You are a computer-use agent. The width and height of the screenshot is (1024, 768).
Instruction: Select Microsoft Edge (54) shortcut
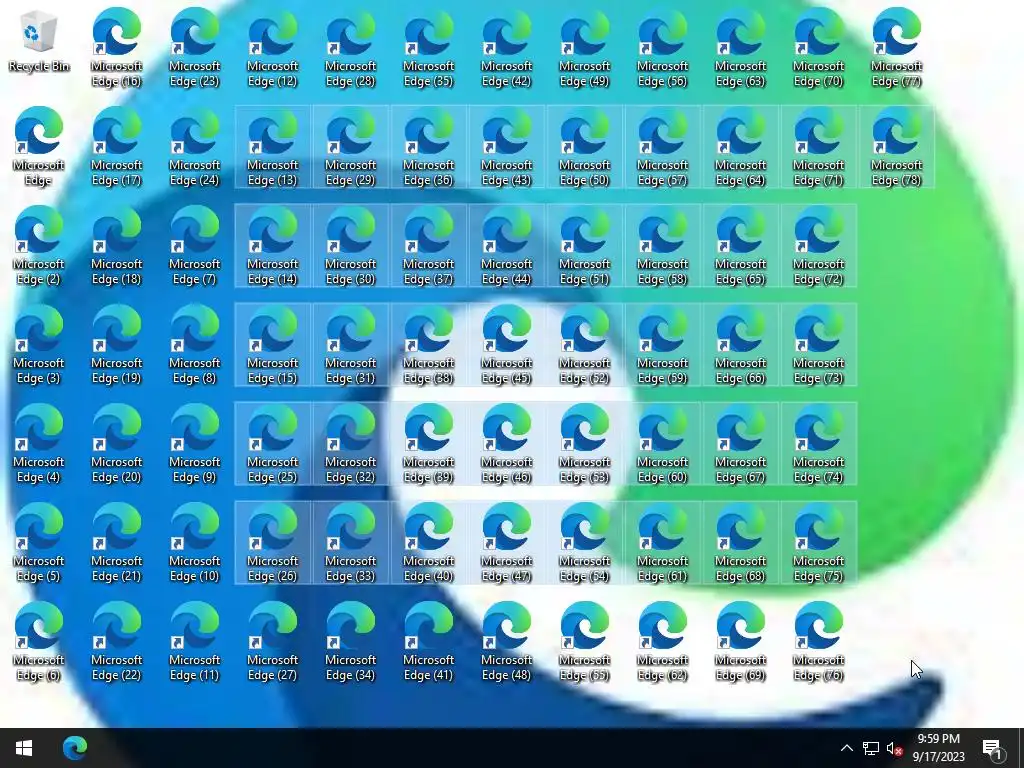(x=584, y=543)
